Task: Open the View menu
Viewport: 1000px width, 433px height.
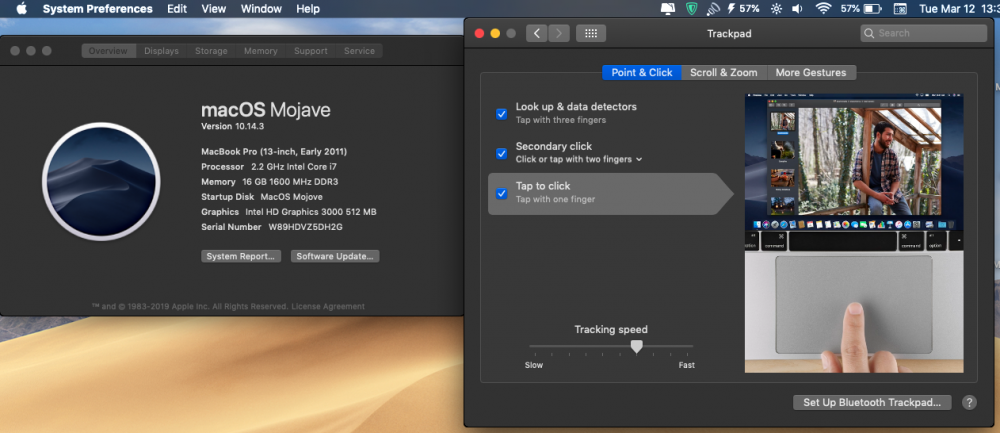Action: (x=214, y=9)
